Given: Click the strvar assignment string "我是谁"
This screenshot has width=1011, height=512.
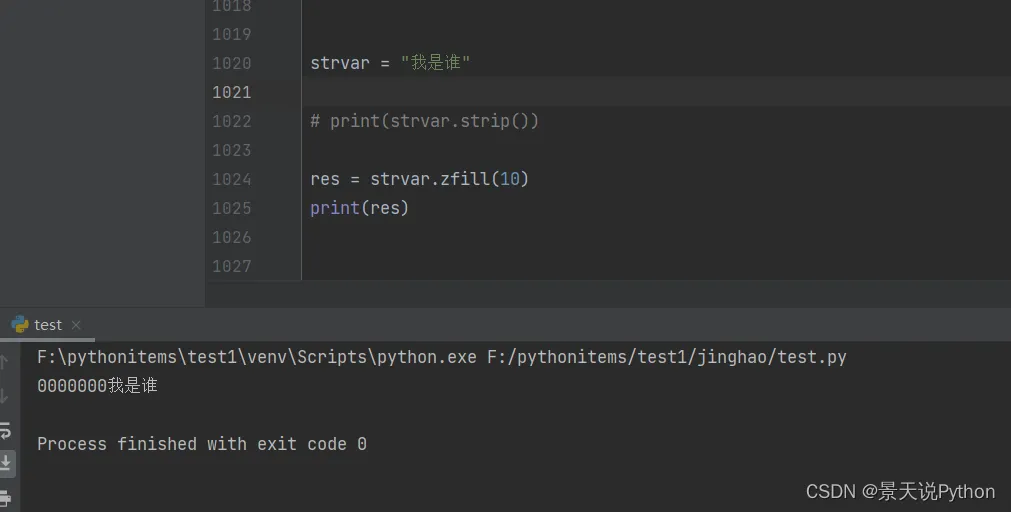Looking at the screenshot, I should tap(435, 63).
